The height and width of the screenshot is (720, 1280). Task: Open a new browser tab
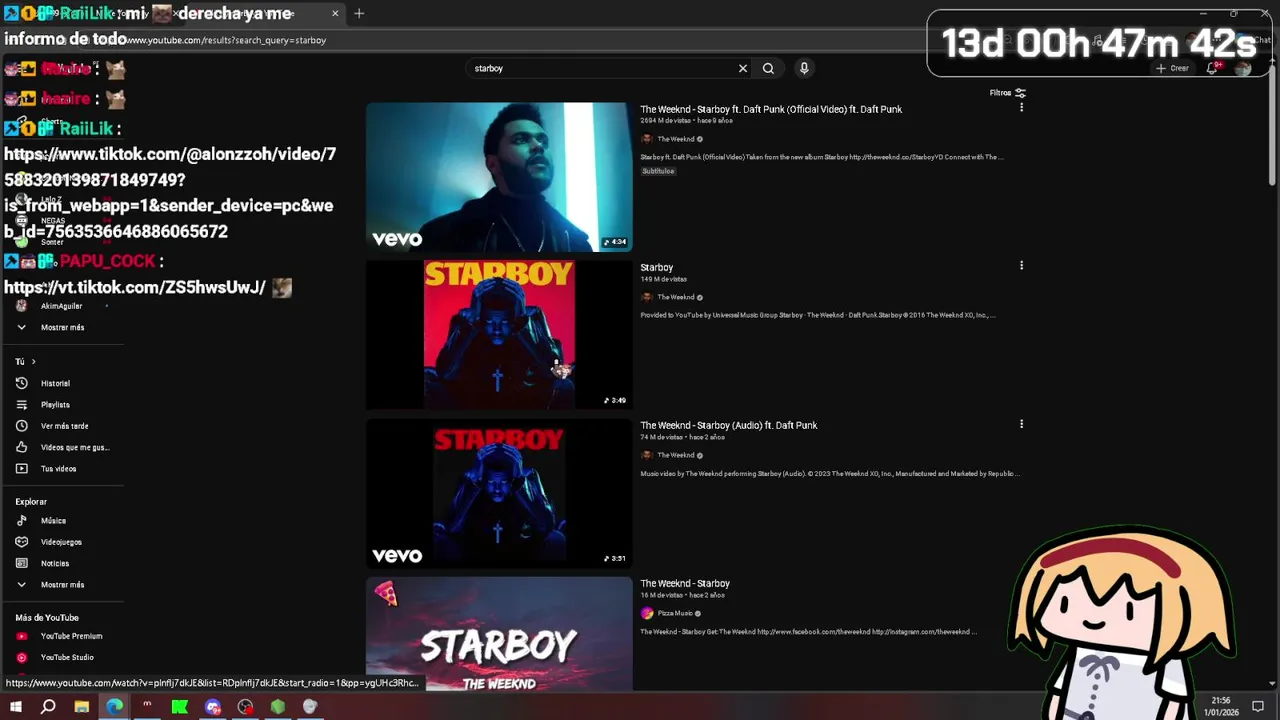point(359,13)
